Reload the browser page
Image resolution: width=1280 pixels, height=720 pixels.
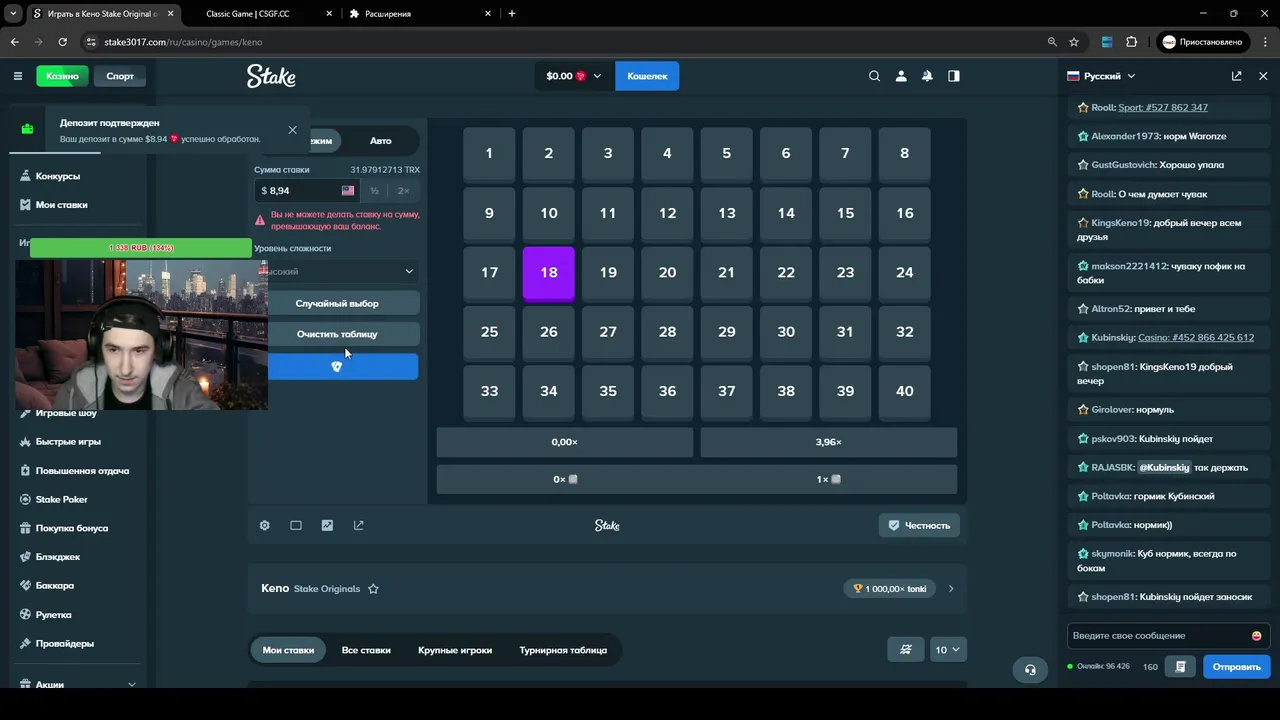[62, 42]
